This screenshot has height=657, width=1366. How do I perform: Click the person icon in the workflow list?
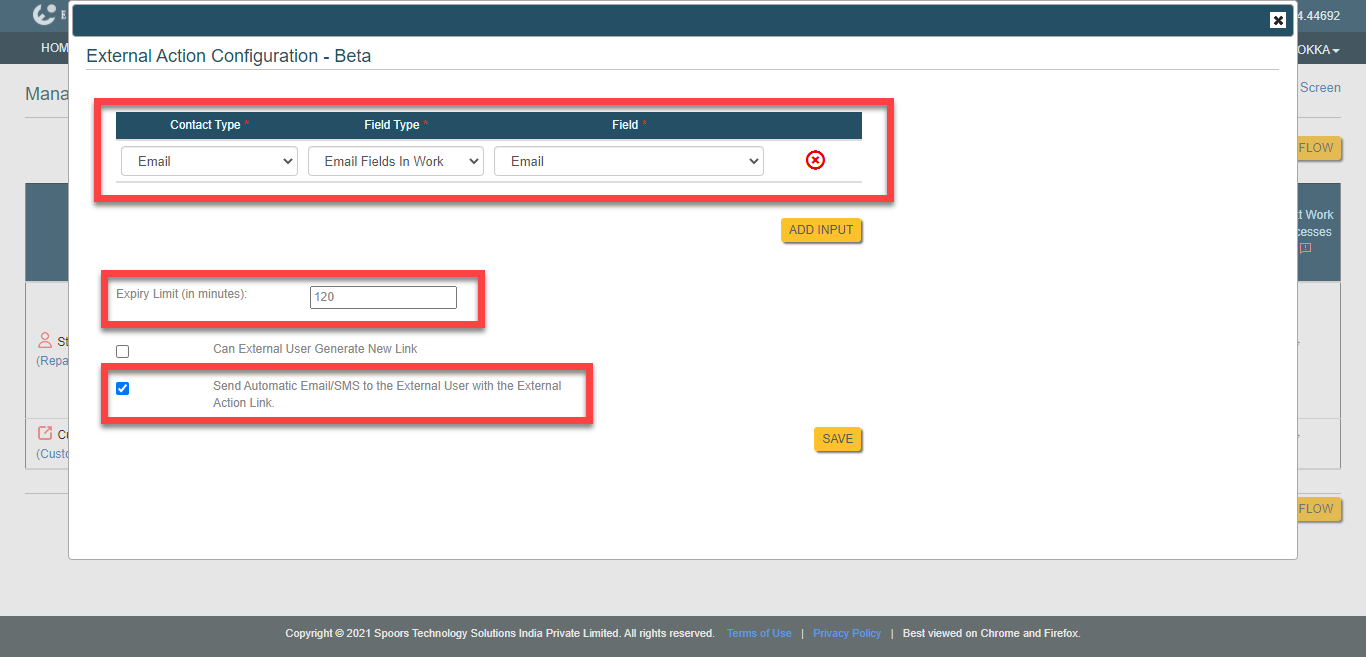point(44,340)
